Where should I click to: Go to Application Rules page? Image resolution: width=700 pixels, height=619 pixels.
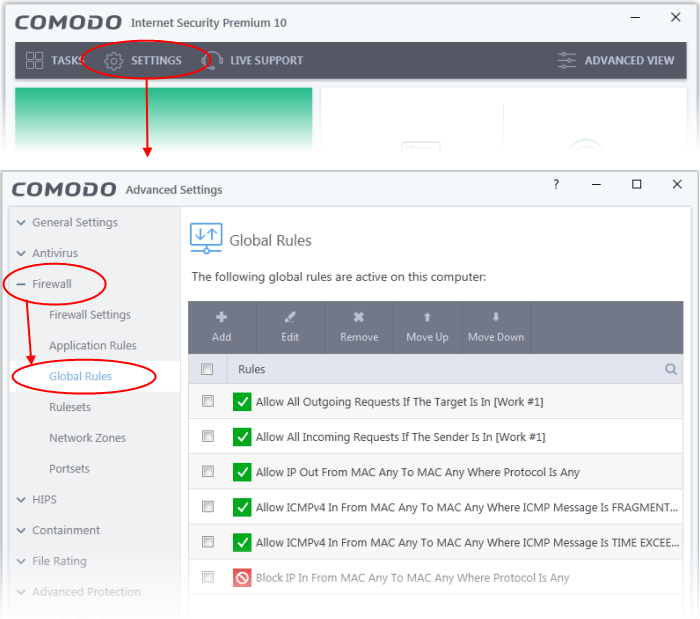(x=92, y=345)
